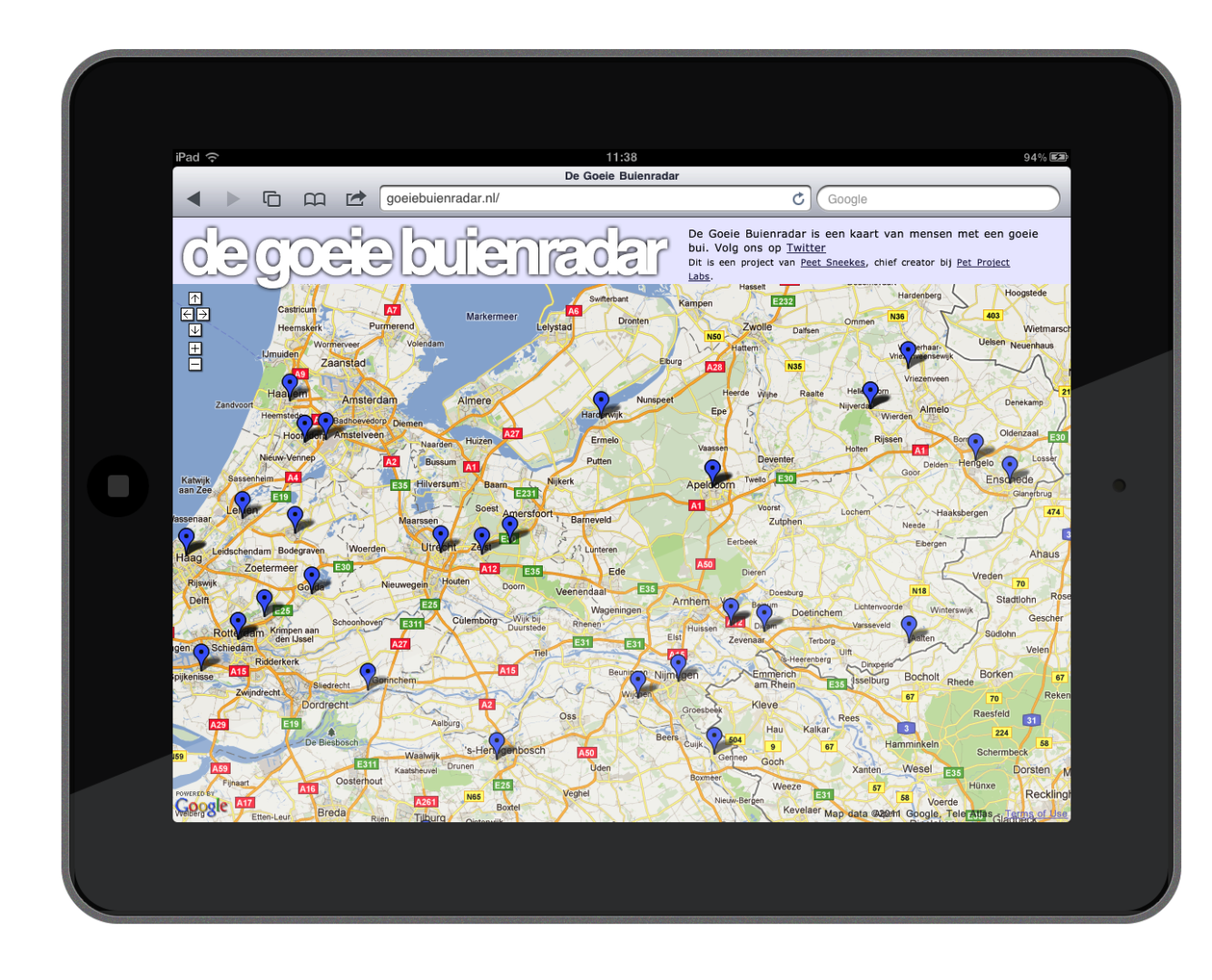The width and height of the screenshot is (1212, 980).
Task: Zoom out with the minus button
Action: tap(195, 365)
